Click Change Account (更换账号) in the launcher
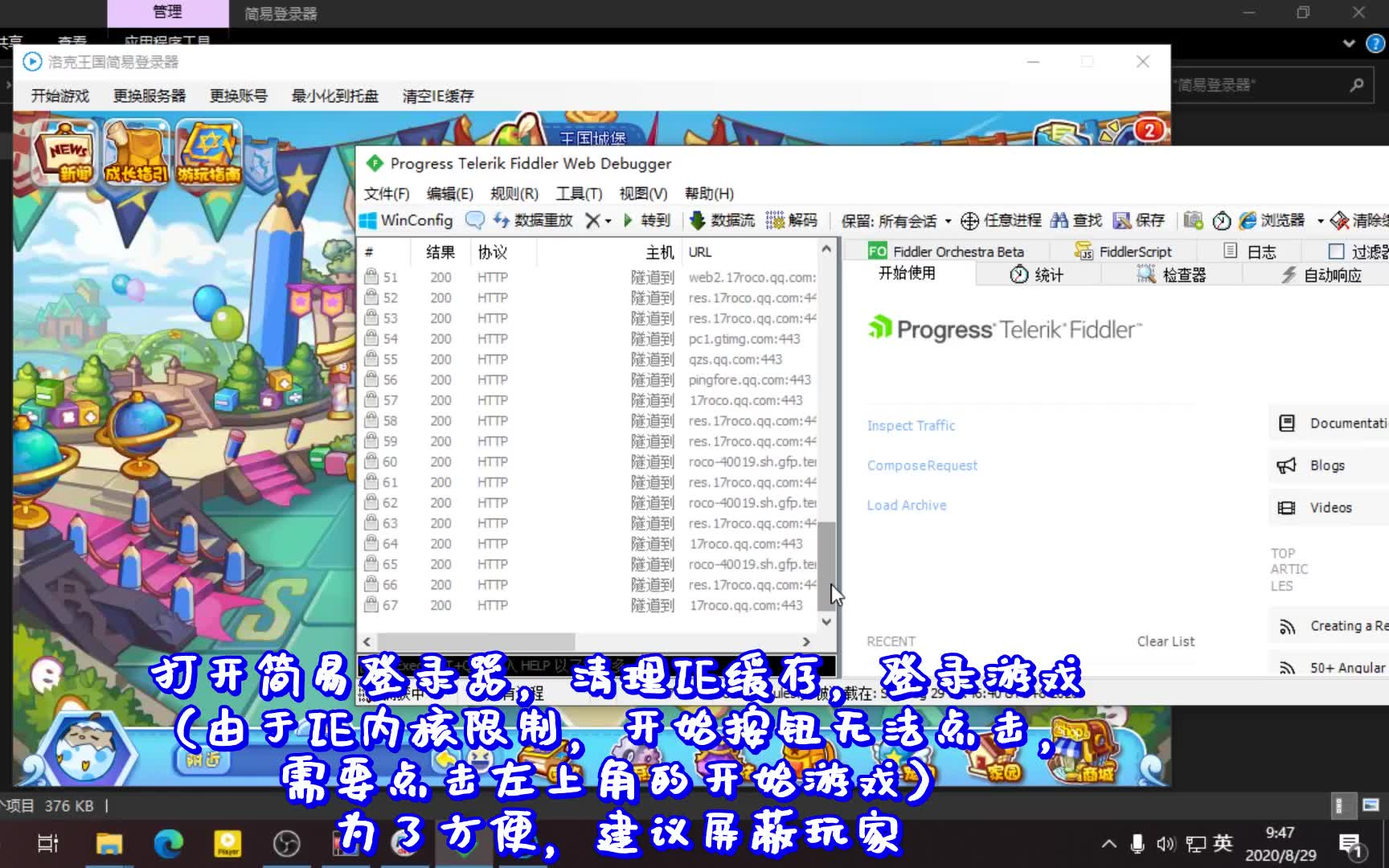This screenshot has height=868, width=1389. click(x=239, y=96)
